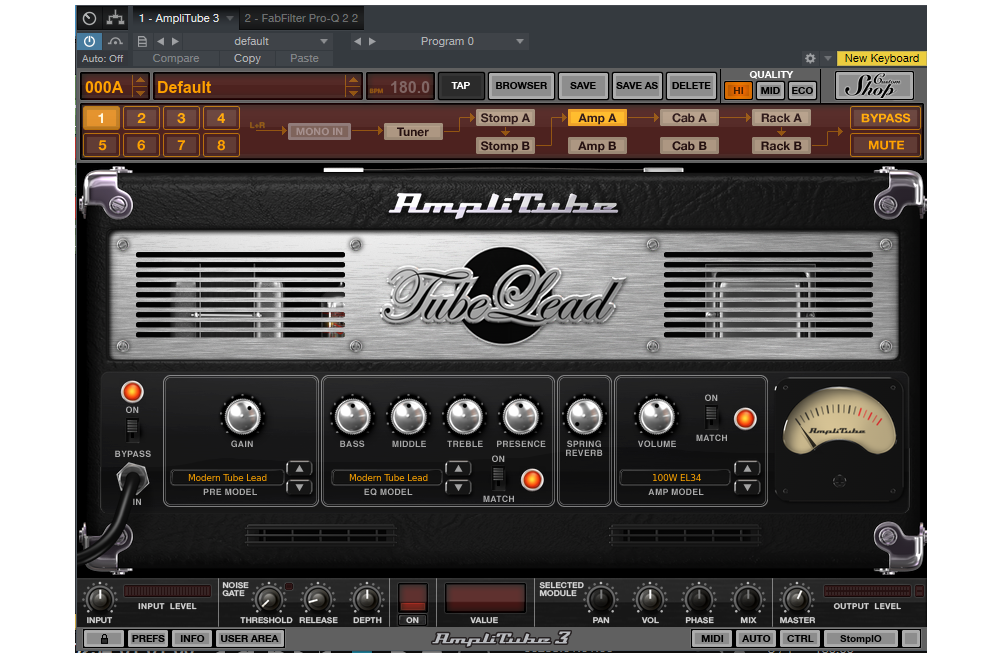The width and height of the screenshot is (986, 653).
Task: Select routing preset number 5
Action: pos(101,145)
